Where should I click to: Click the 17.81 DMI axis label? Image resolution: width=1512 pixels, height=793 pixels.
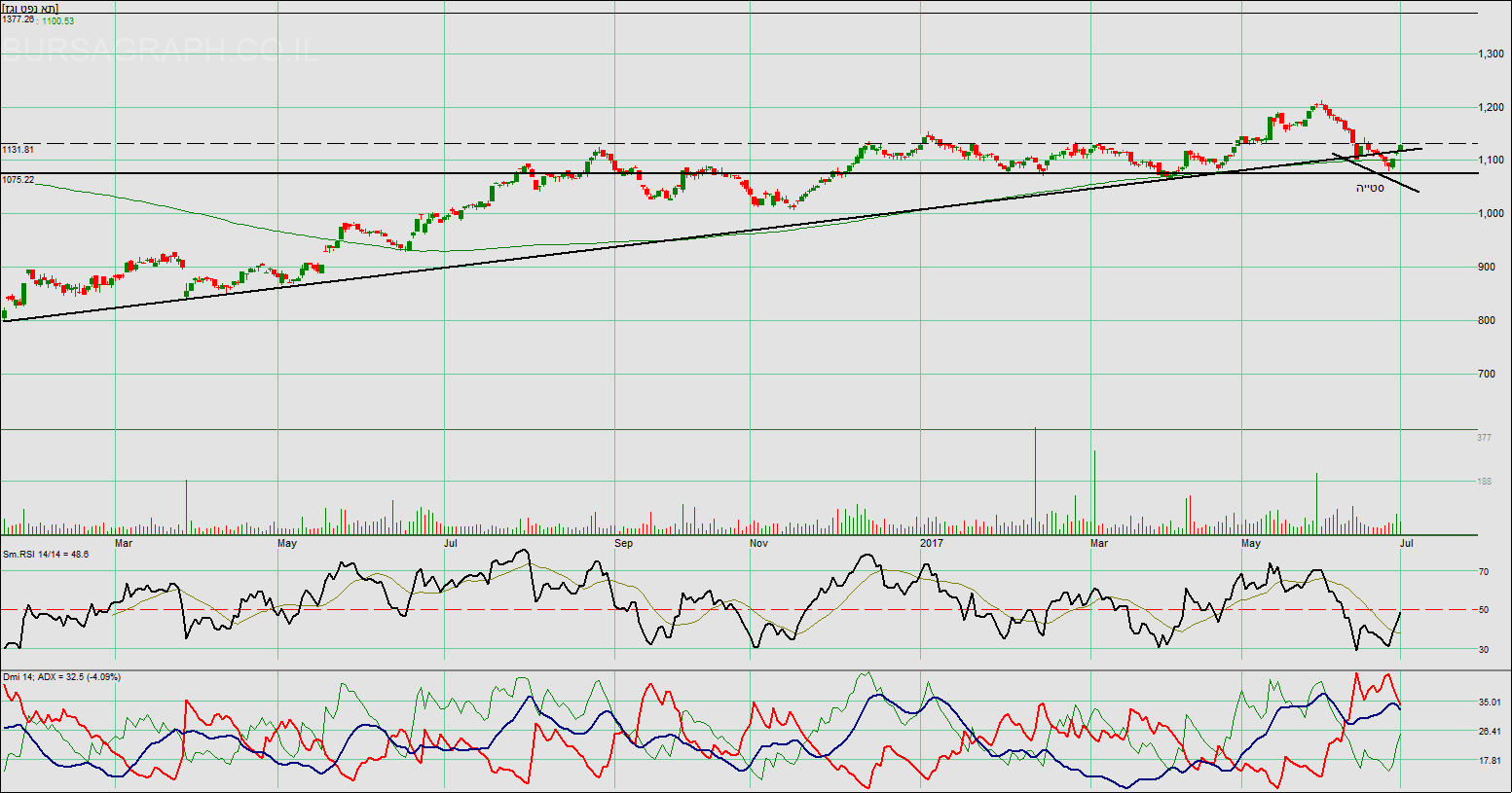1490,761
